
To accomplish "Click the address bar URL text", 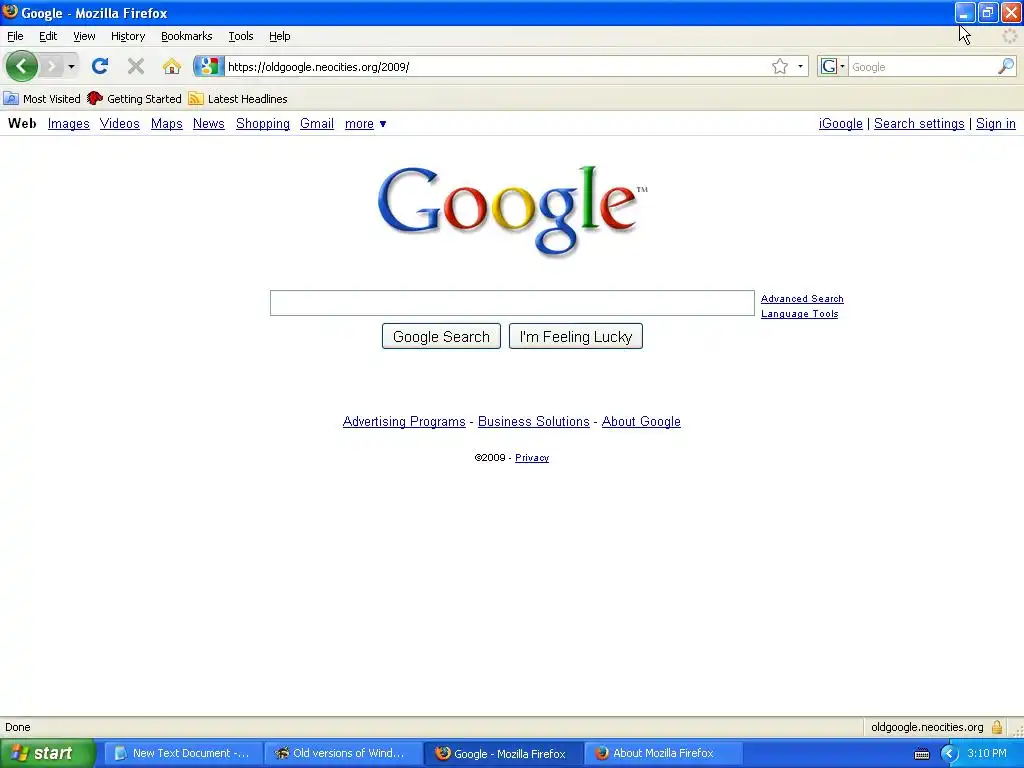I will (318, 67).
